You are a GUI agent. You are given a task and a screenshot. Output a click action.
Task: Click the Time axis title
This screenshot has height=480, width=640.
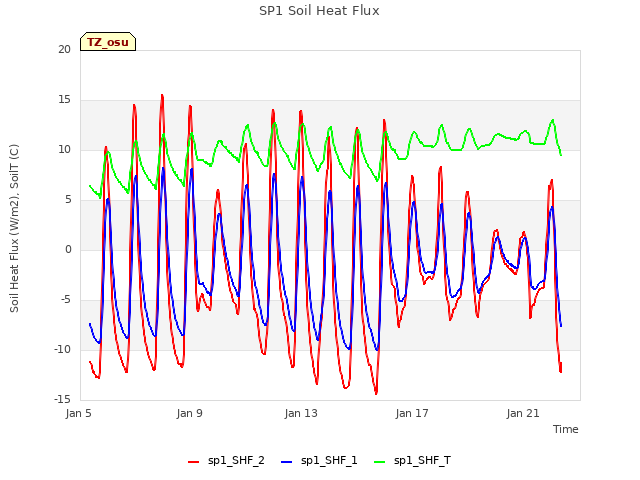[566, 429]
